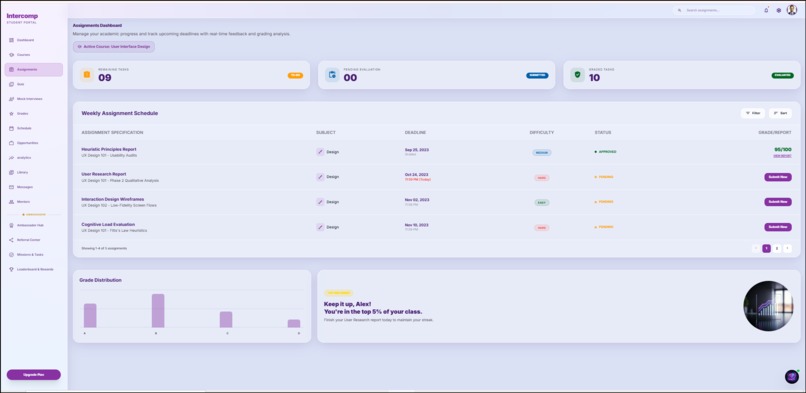This screenshot has height=393, width=806.
Task: Open Mock Interviews sidebar icon
Action: pyautogui.click(x=11, y=99)
